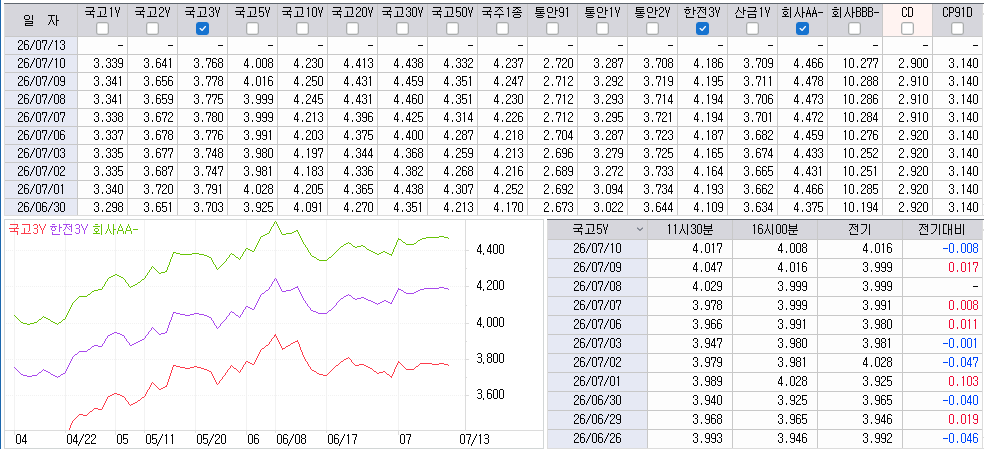Open the 국고5Y dropdown above the detail table
The width and height of the screenshot is (984, 449).
(x=597, y=230)
